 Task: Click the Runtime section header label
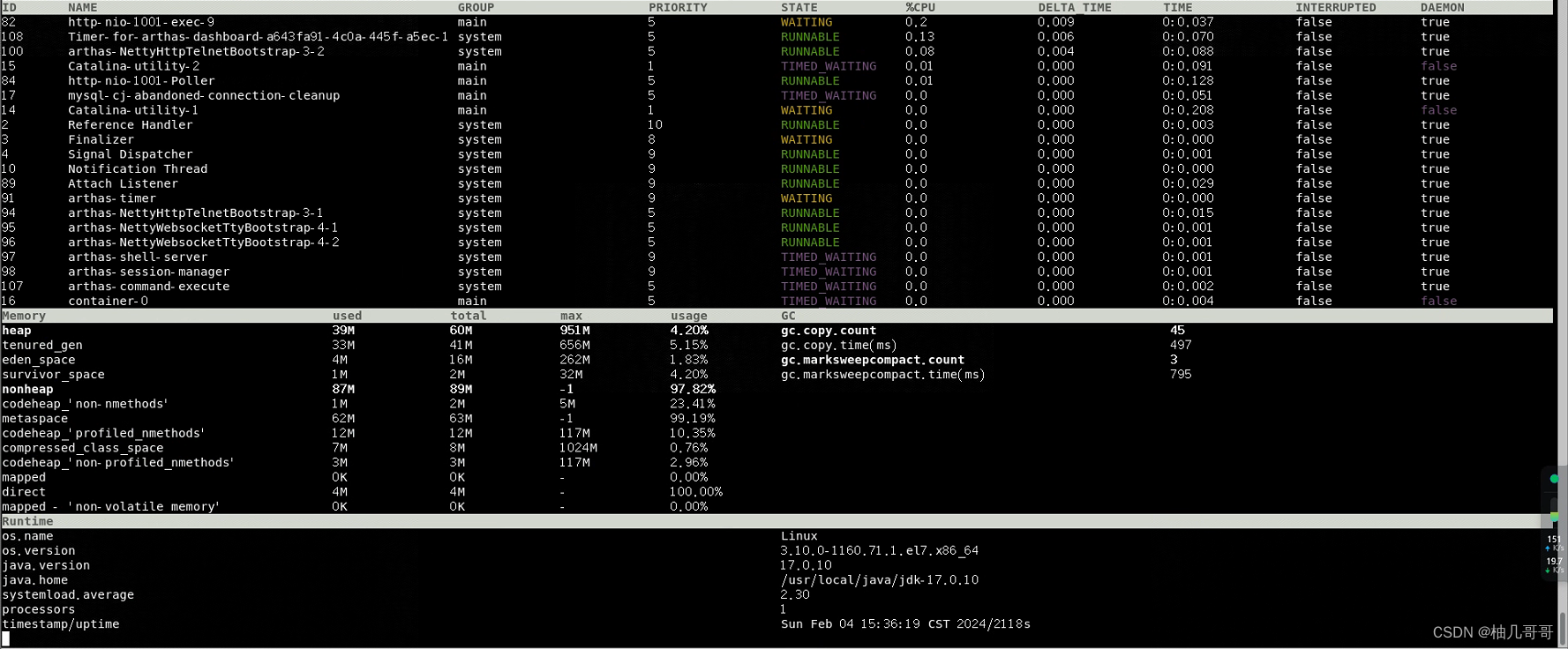(27, 521)
